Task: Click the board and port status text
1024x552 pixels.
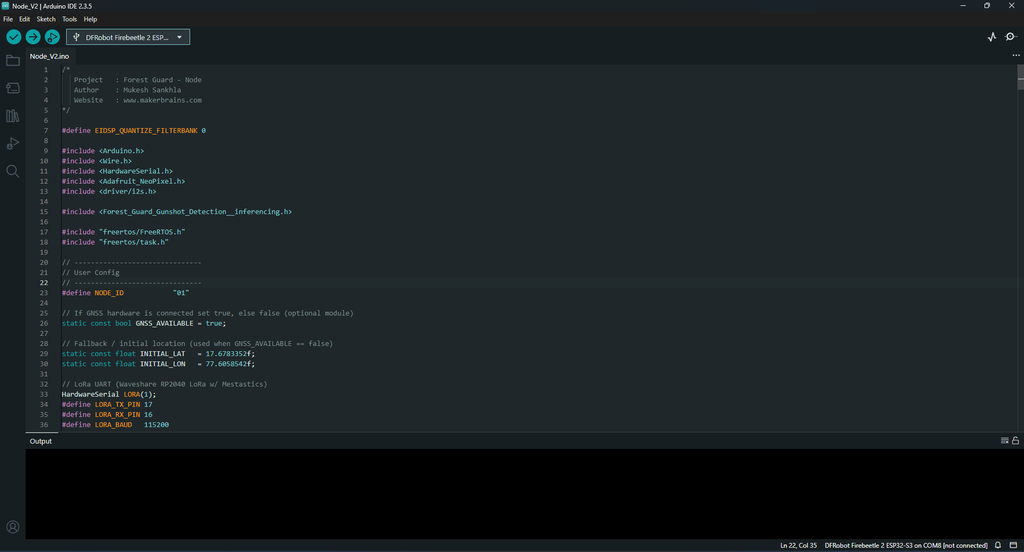Action: coord(906,545)
